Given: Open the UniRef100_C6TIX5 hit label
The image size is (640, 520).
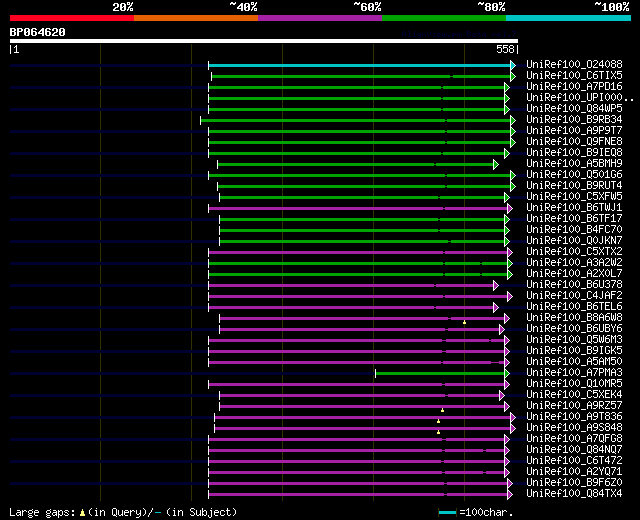Looking at the screenshot, I should click(x=574, y=76).
